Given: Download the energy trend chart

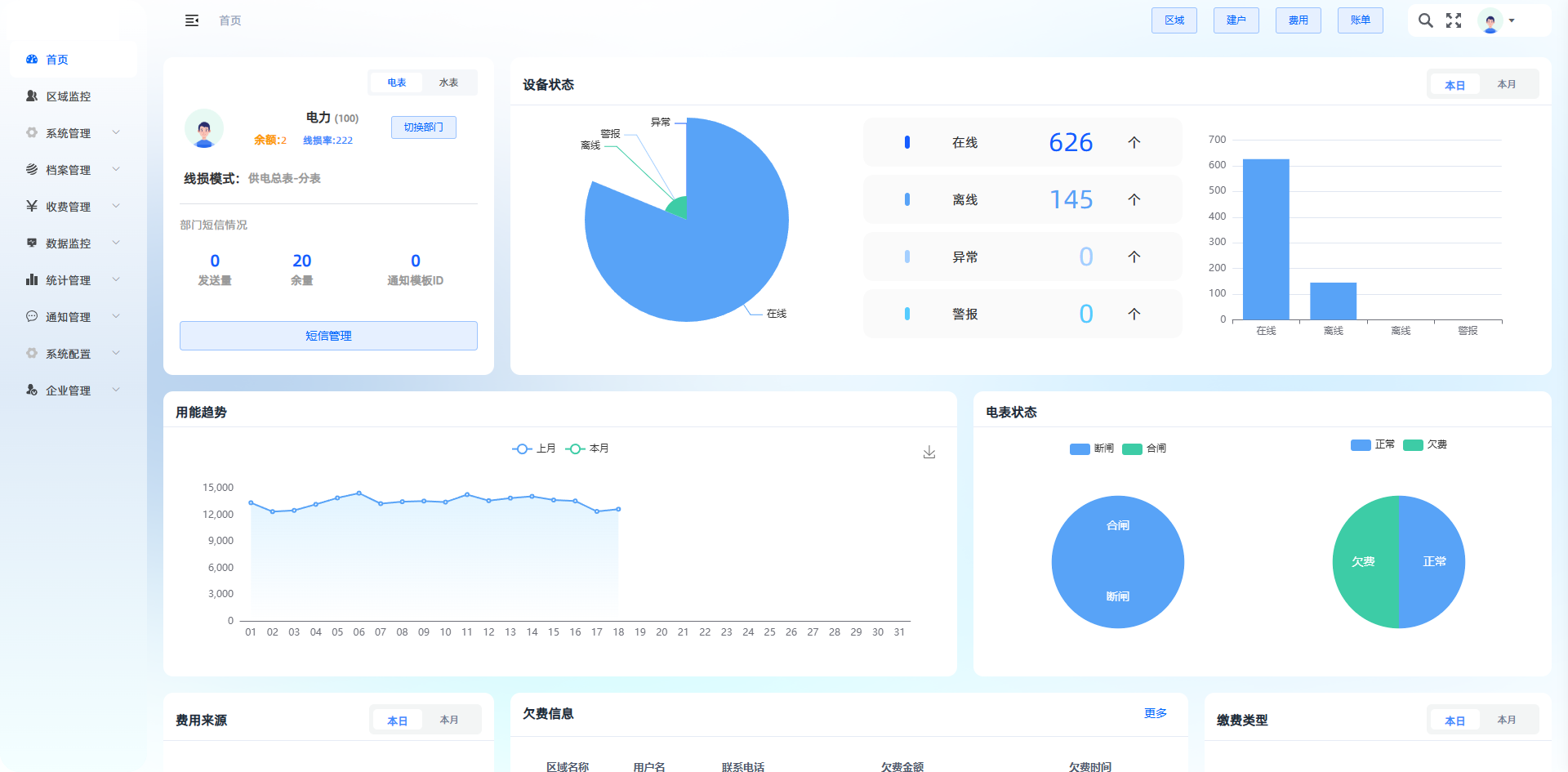Looking at the screenshot, I should coord(929,453).
